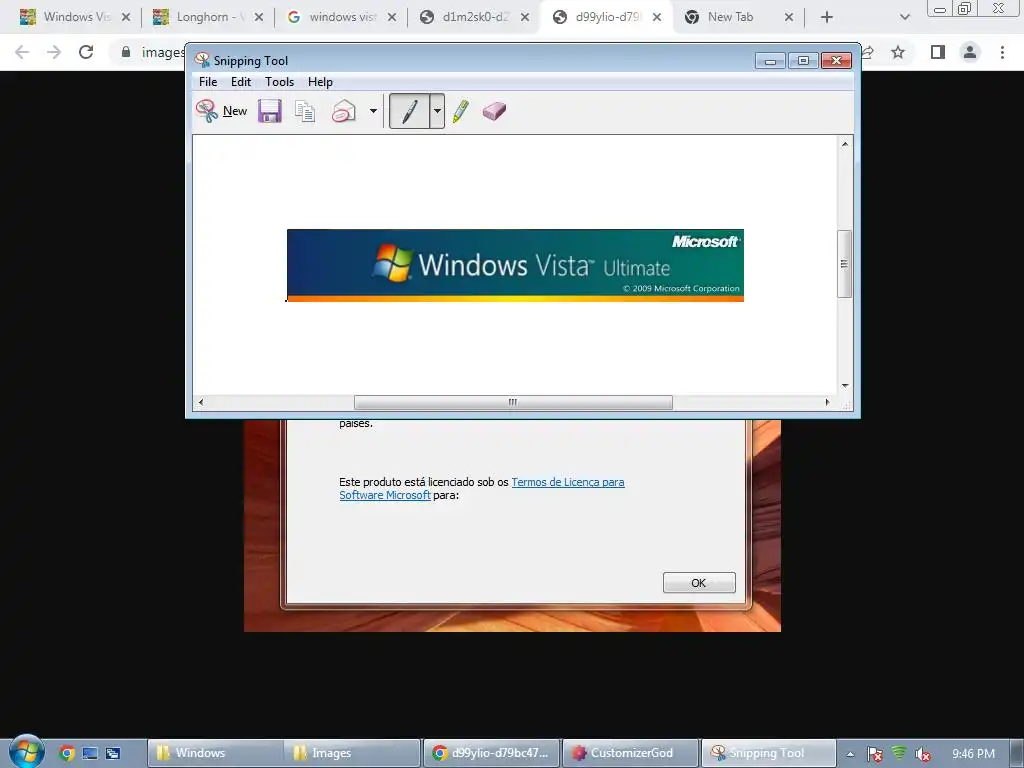Bookmark this page with the star
This screenshot has height=768, width=1024.
[898, 52]
